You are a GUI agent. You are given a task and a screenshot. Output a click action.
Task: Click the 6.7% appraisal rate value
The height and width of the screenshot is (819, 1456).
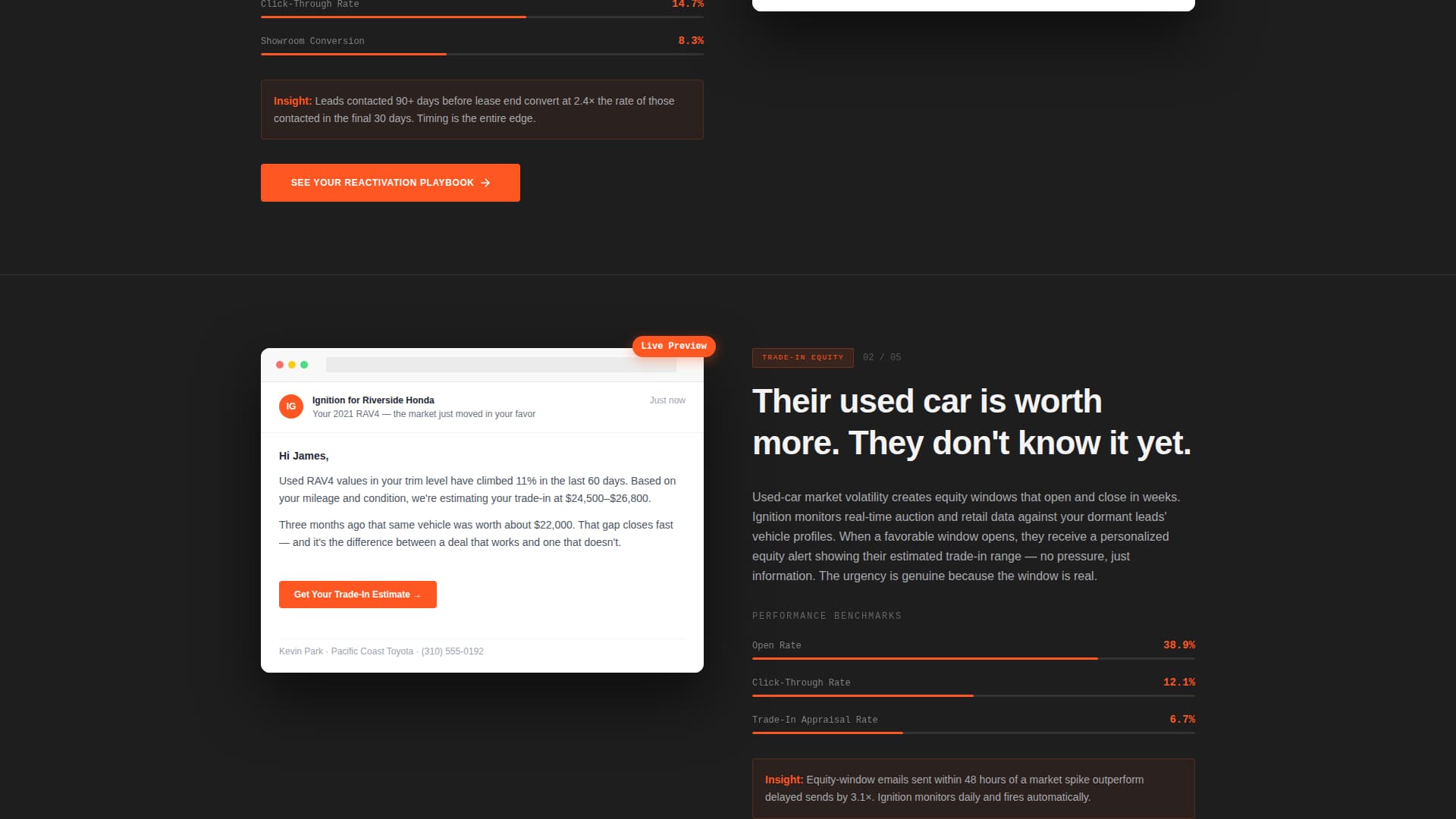click(x=1182, y=720)
